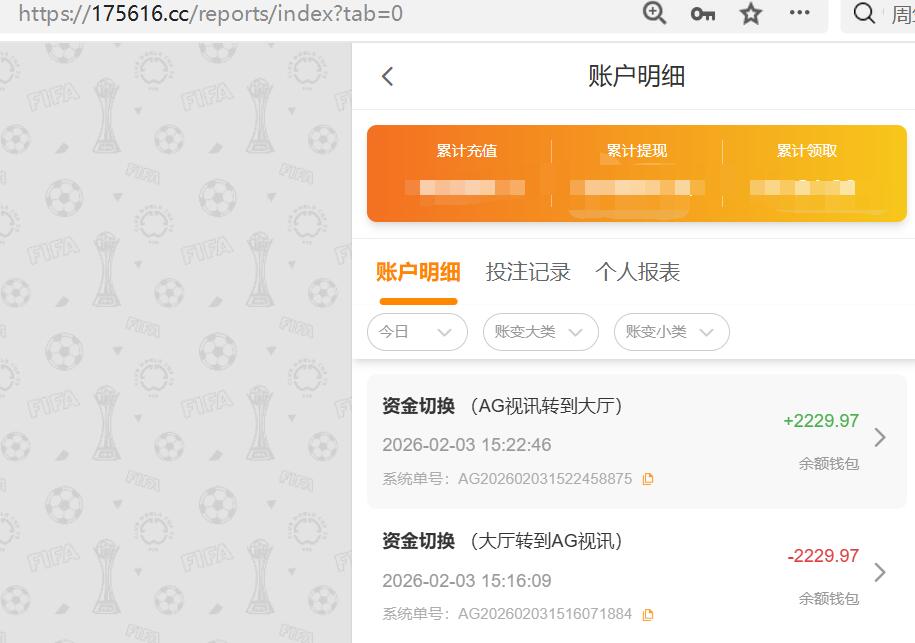
Task: Open details of the -2229.97 transaction chevron
Action: pos(879,572)
